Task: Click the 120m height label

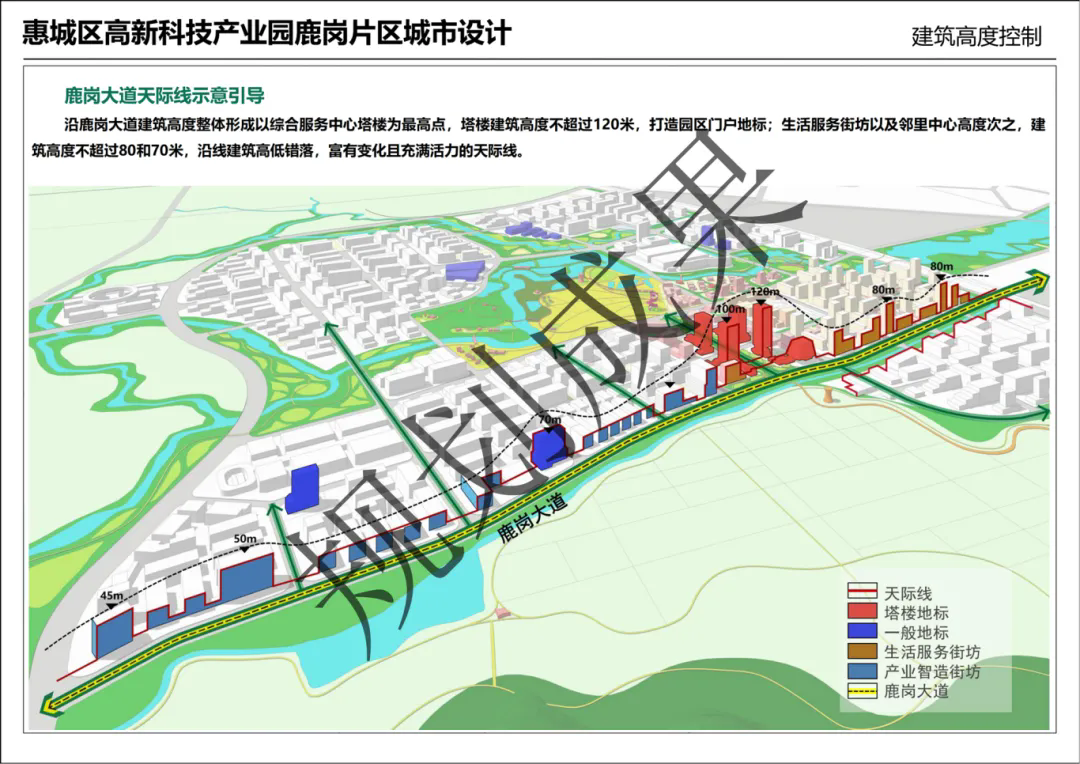Action: [764, 292]
